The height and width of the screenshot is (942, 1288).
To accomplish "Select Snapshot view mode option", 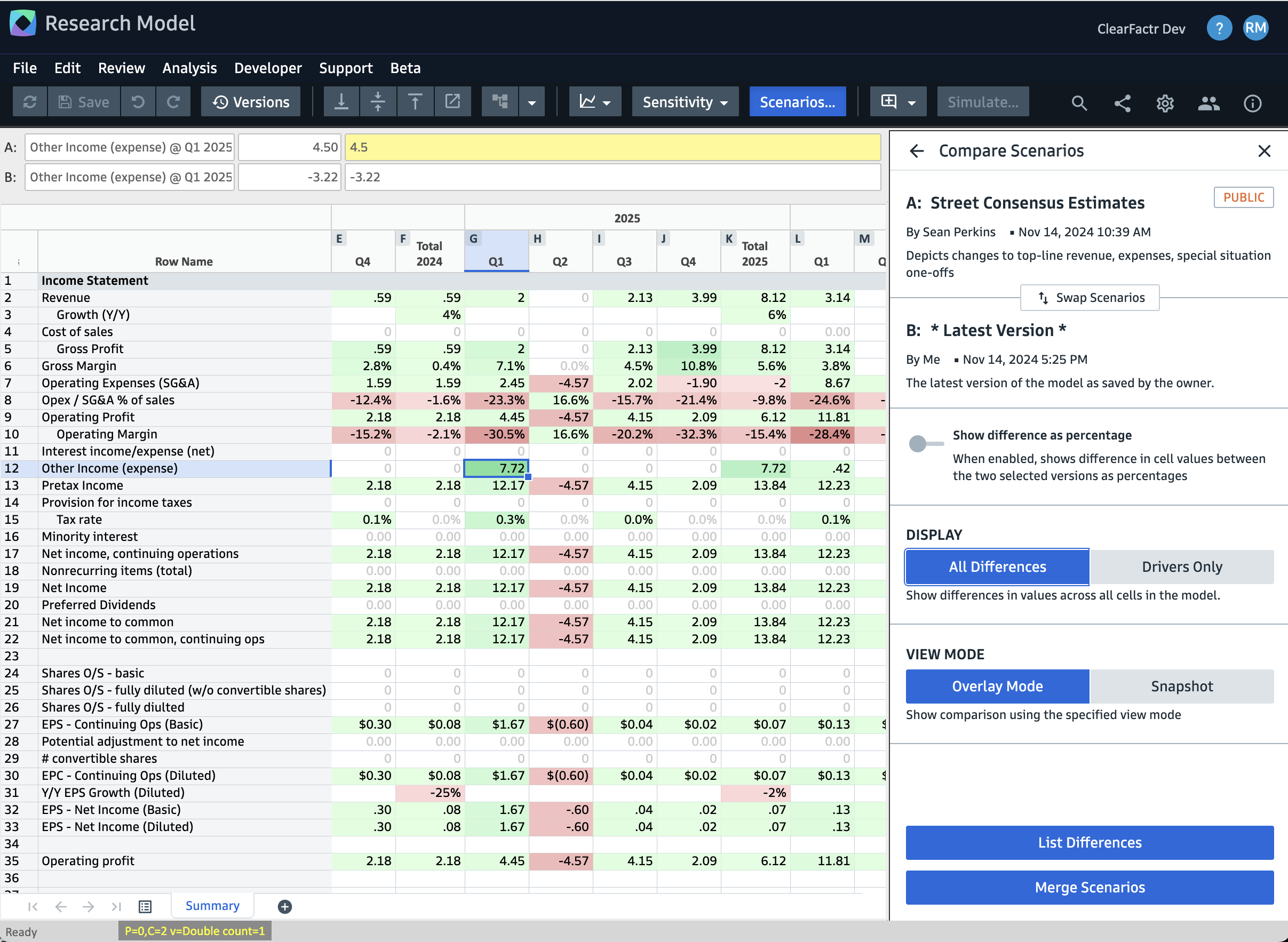I will click(1182, 686).
